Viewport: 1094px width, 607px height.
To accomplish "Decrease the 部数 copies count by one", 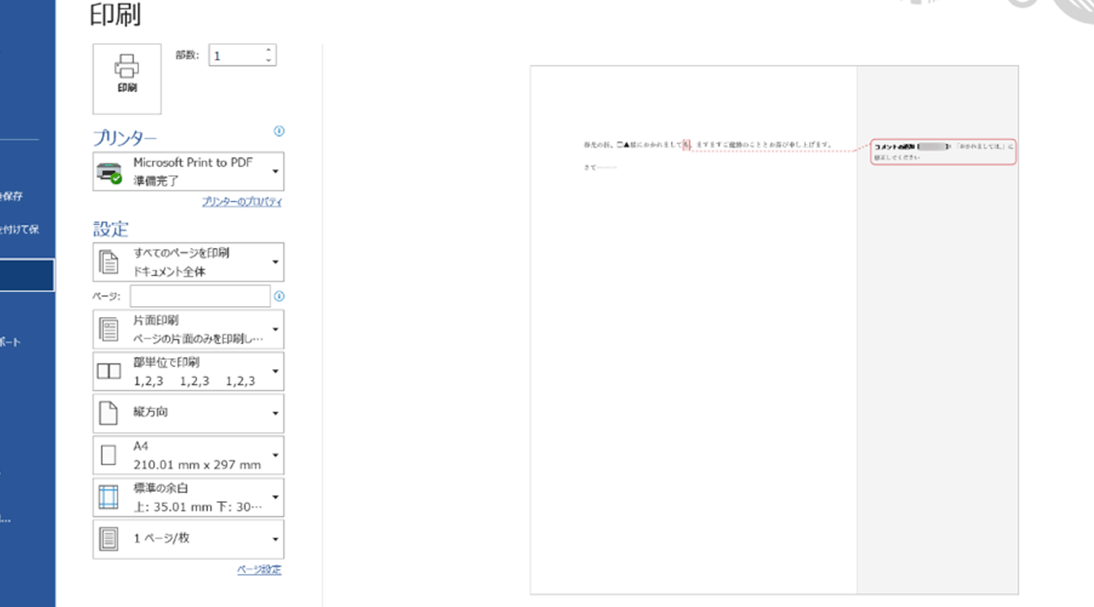I will [268, 60].
